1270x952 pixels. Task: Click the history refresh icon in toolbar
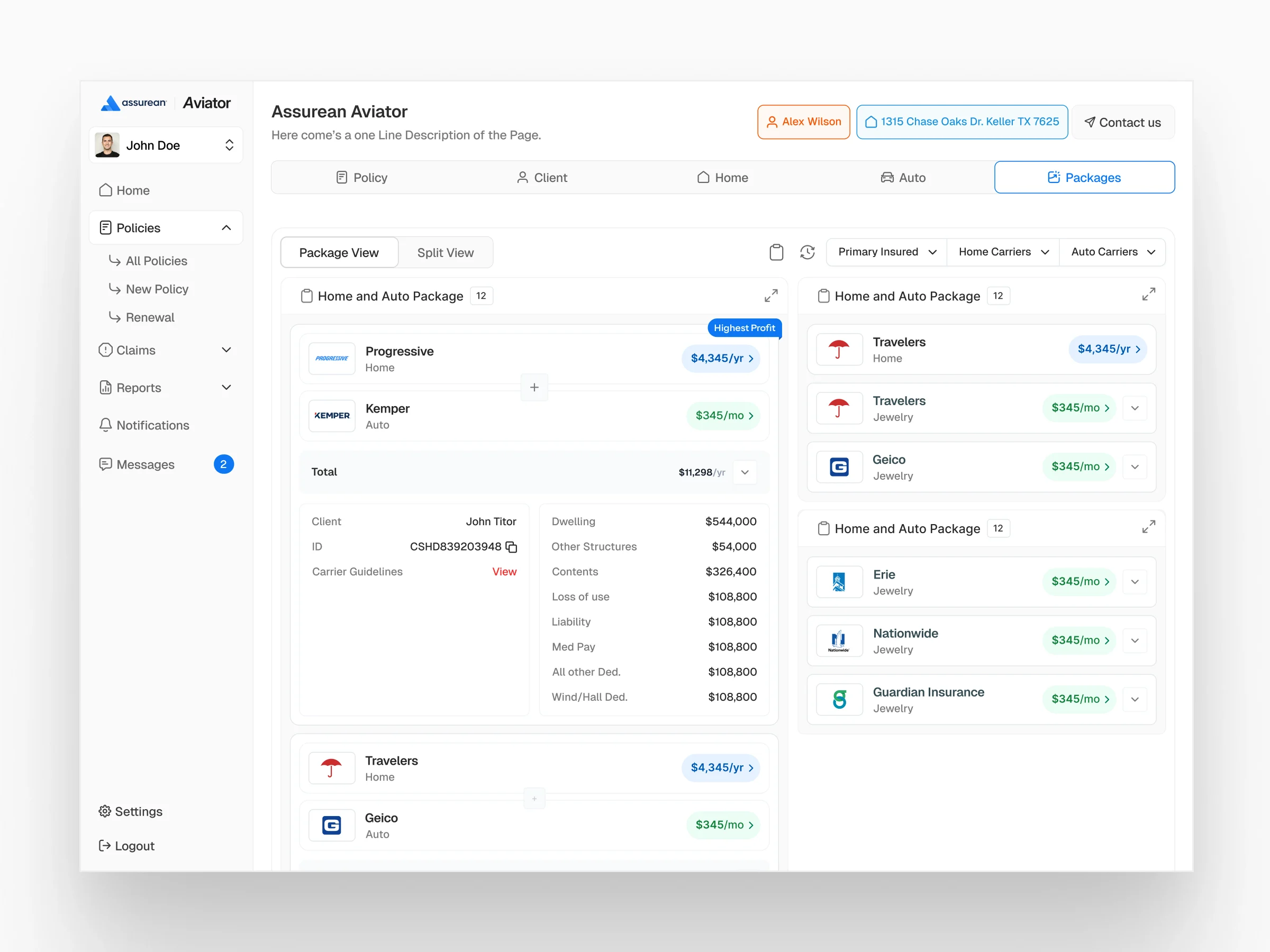(807, 252)
